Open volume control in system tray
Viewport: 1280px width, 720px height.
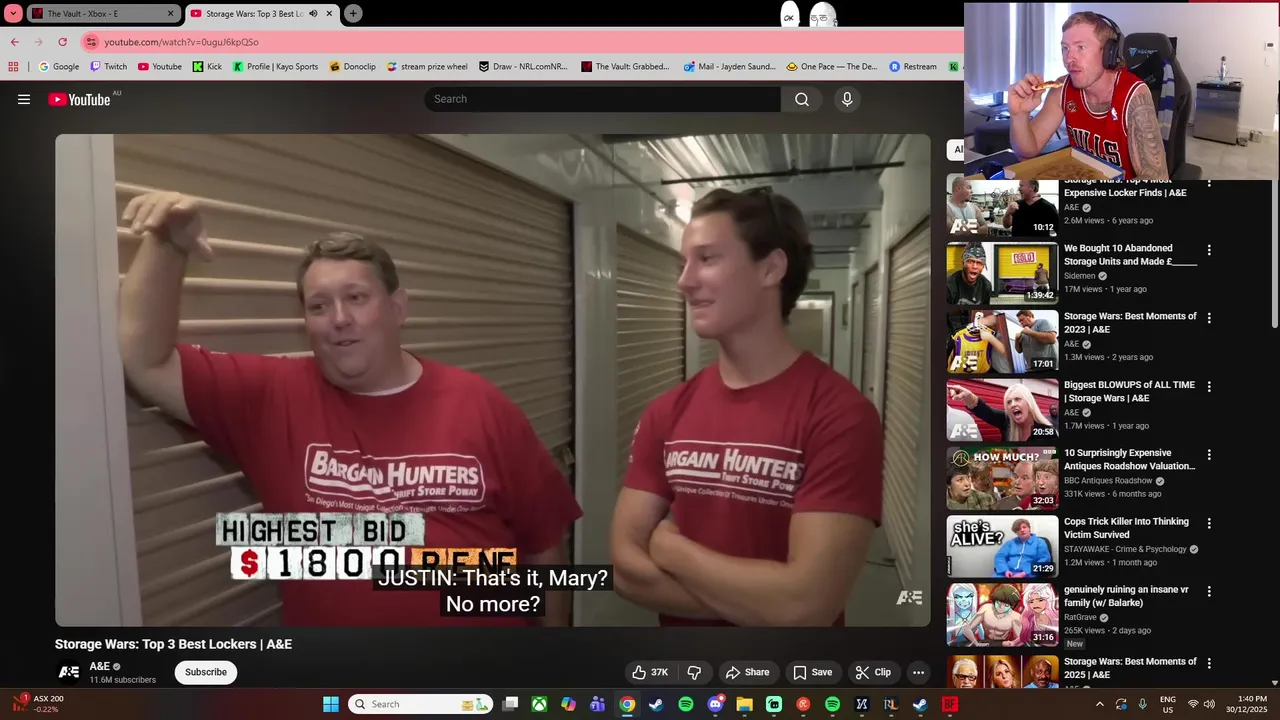1209,704
